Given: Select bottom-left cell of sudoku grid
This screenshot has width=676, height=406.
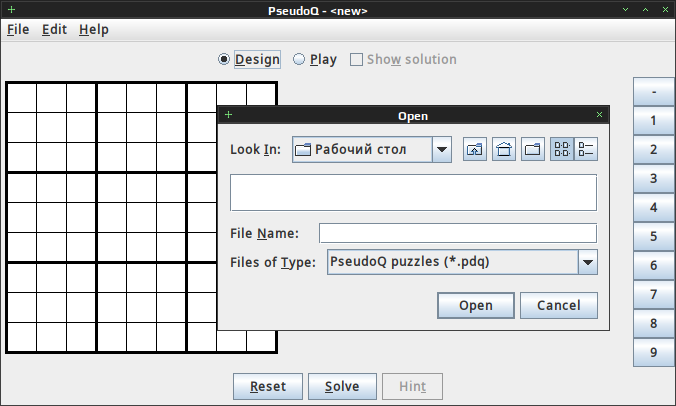Looking at the screenshot, I should 22,337.
